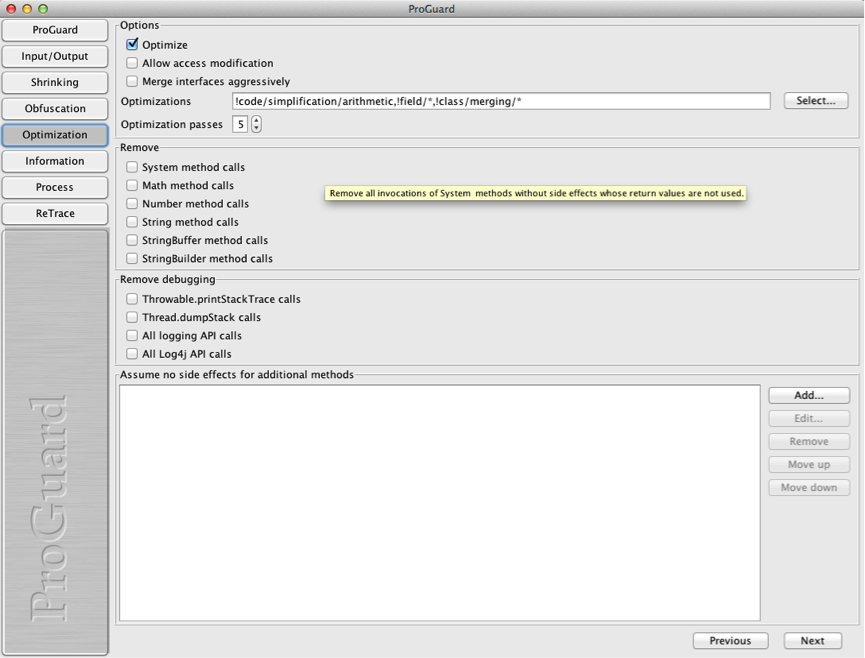Check StringBuffer method calls removal
Viewport: 865px width, 658px height.
(x=132, y=240)
